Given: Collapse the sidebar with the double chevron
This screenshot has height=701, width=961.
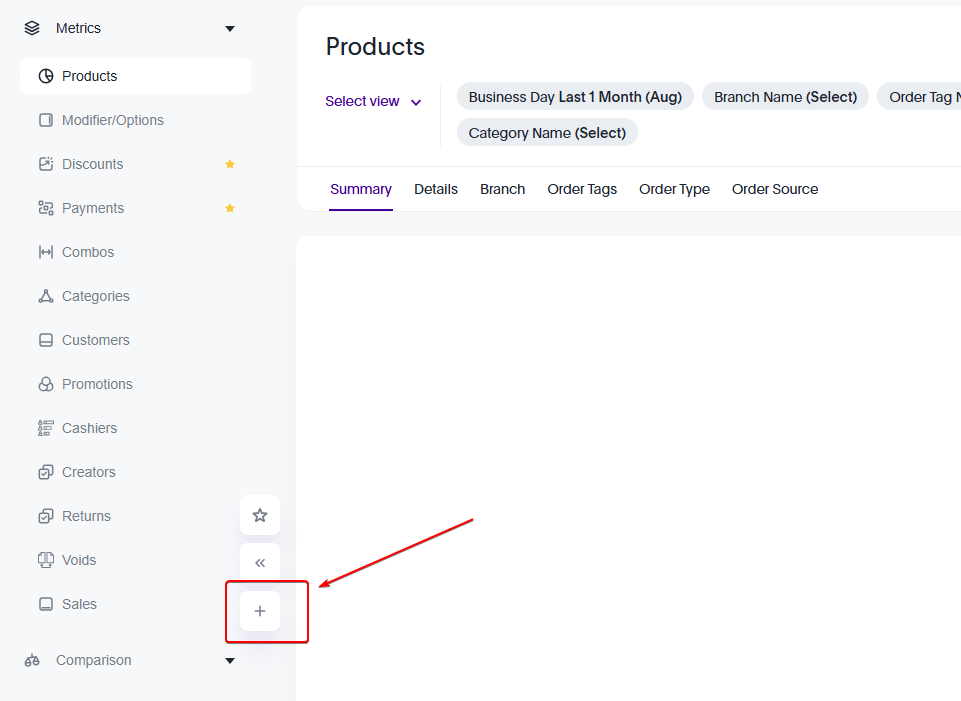Looking at the screenshot, I should click(260, 562).
